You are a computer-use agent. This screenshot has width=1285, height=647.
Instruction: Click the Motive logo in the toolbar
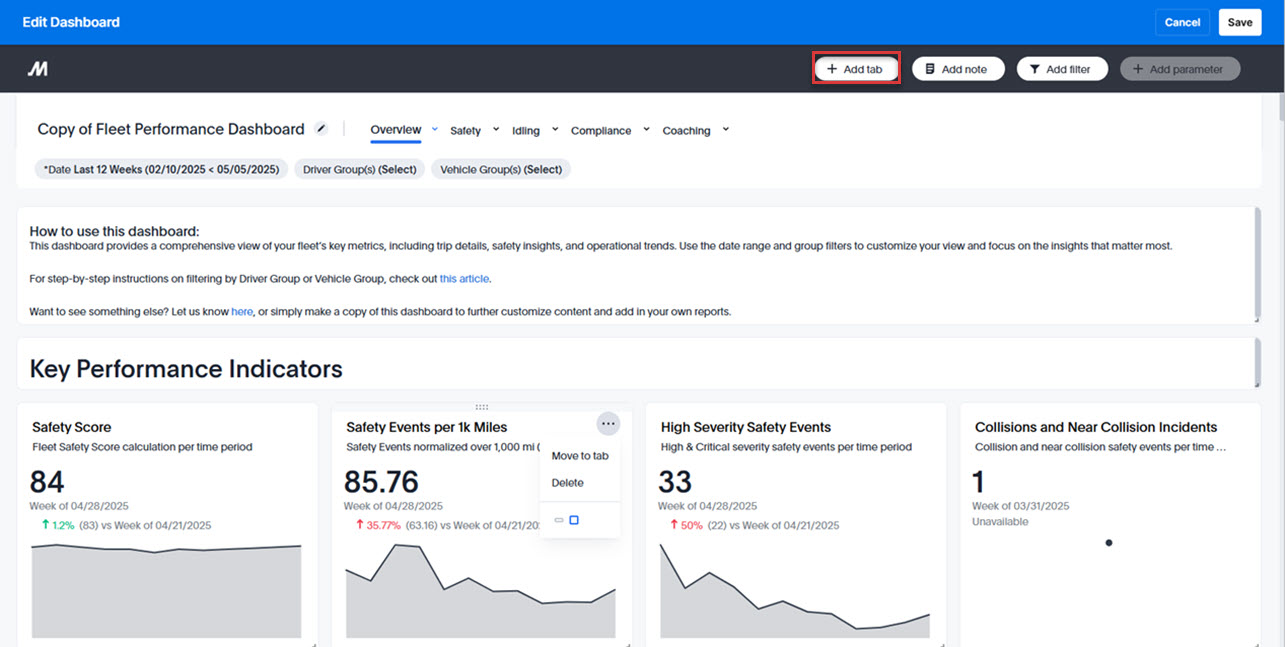pyautogui.click(x=38, y=68)
